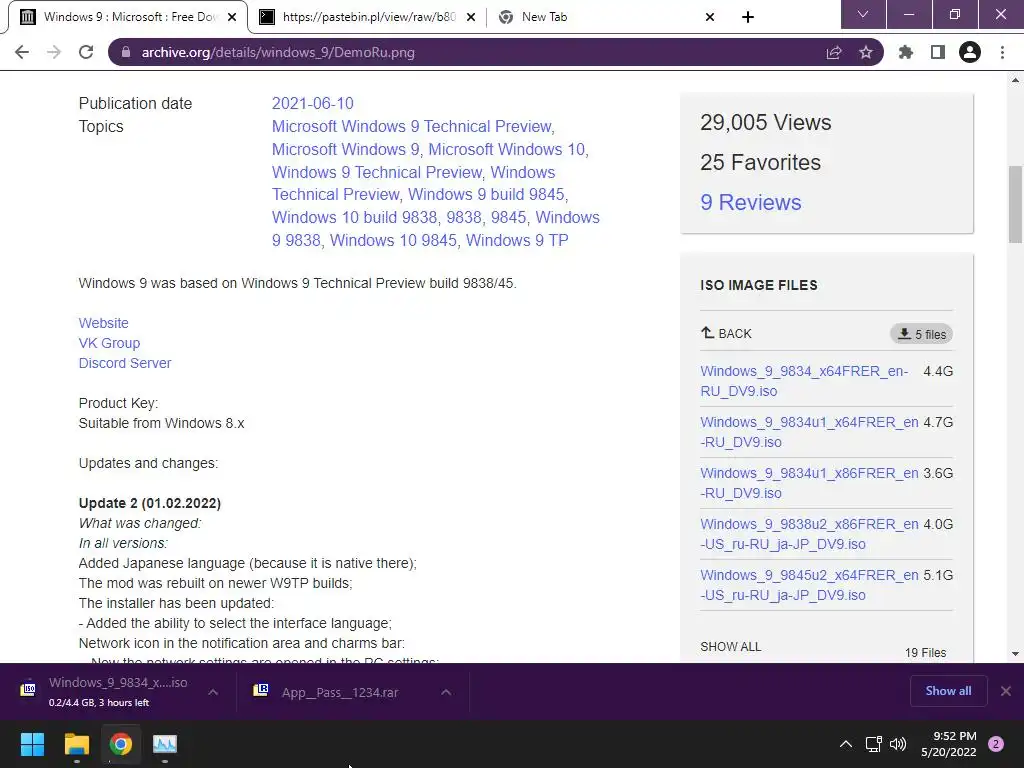Click the browser forward arrow
The image size is (1024, 768).
coord(54,52)
